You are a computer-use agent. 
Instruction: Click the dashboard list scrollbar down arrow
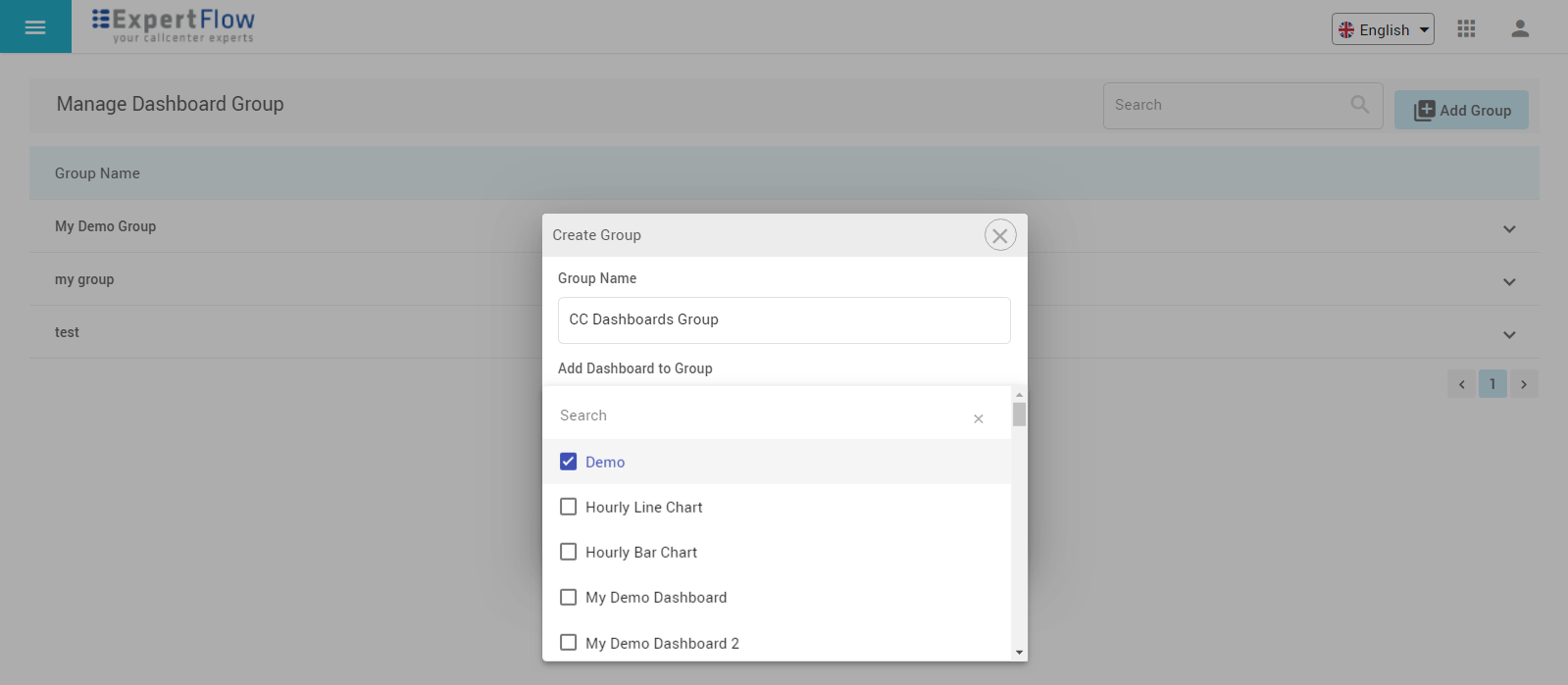click(1019, 653)
